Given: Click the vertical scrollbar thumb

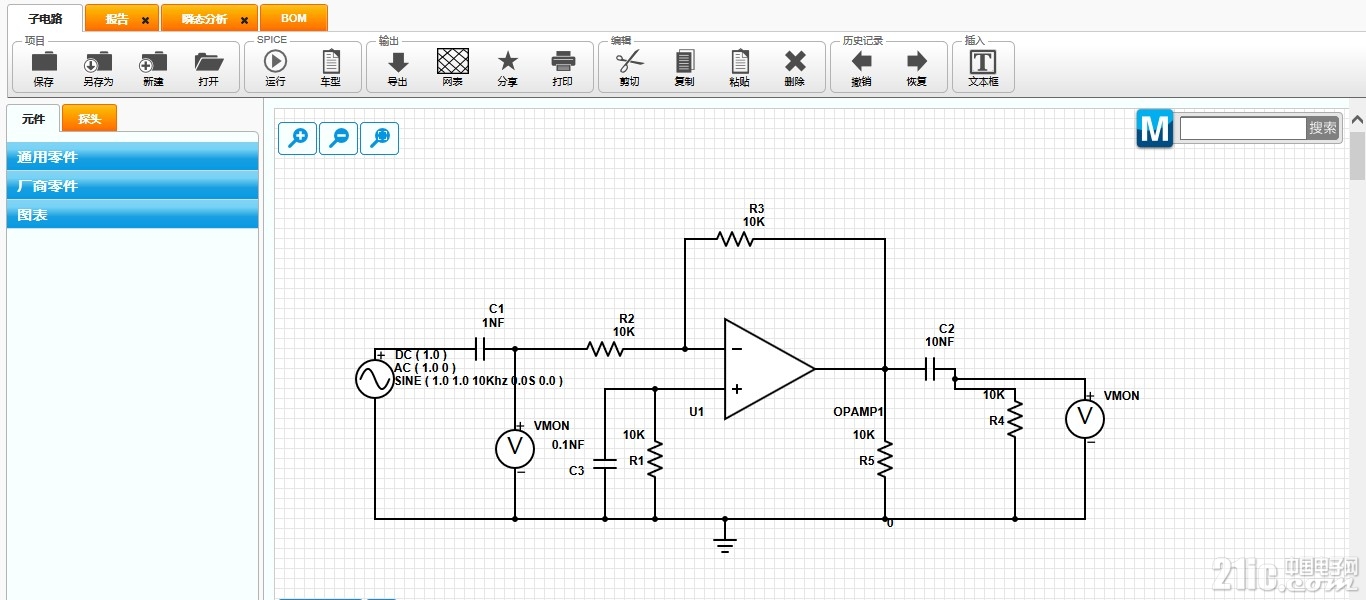Looking at the screenshot, I should pyautogui.click(x=1357, y=155).
